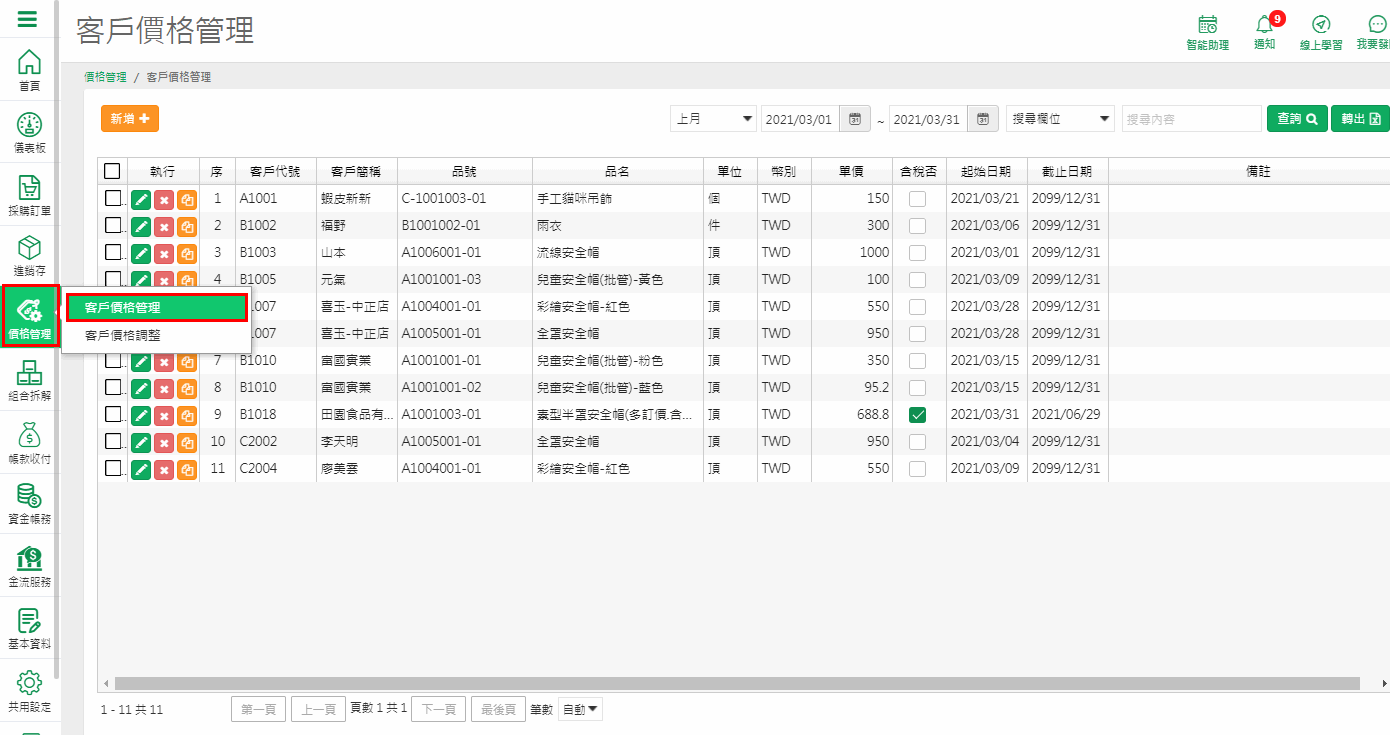1390x735 pixels.
Task: Open 組合拆解 in the sidebar
Action: [30, 380]
